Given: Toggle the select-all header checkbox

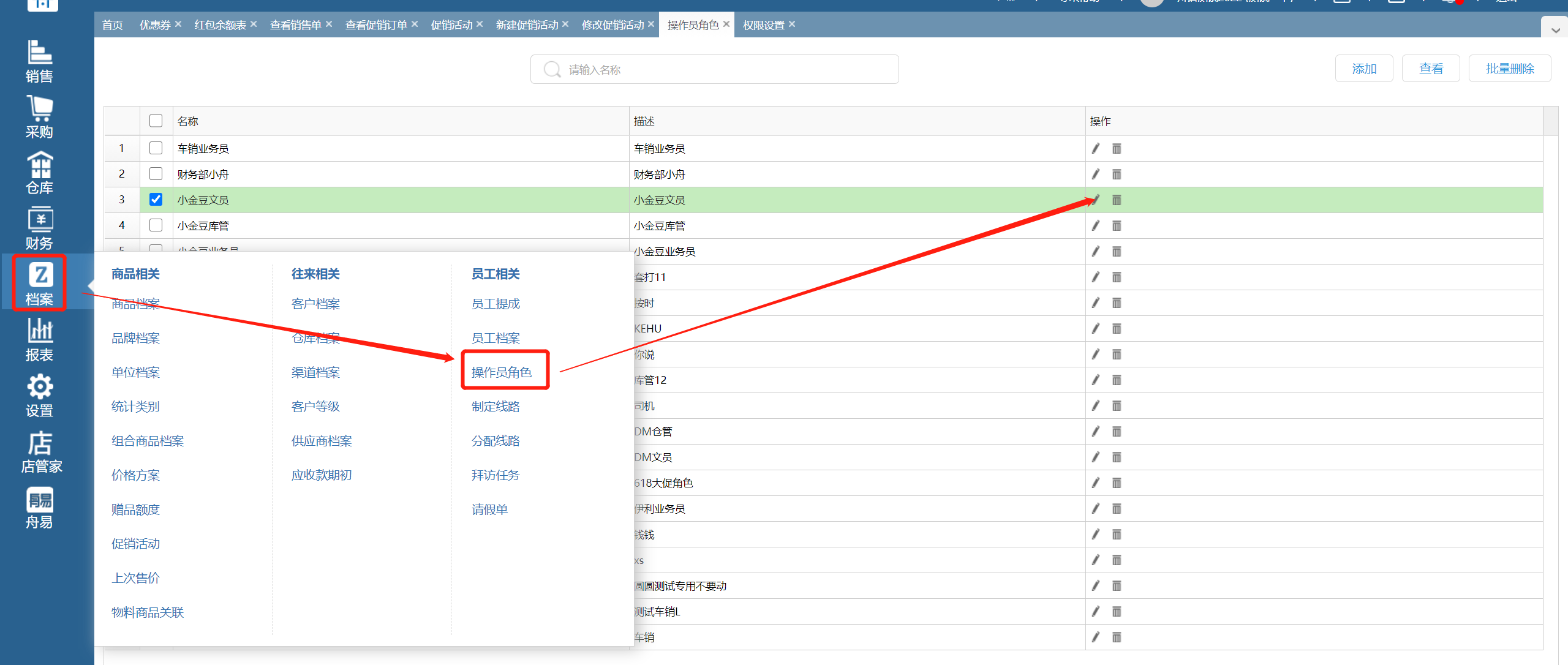Looking at the screenshot, I should tap(156, 121).
